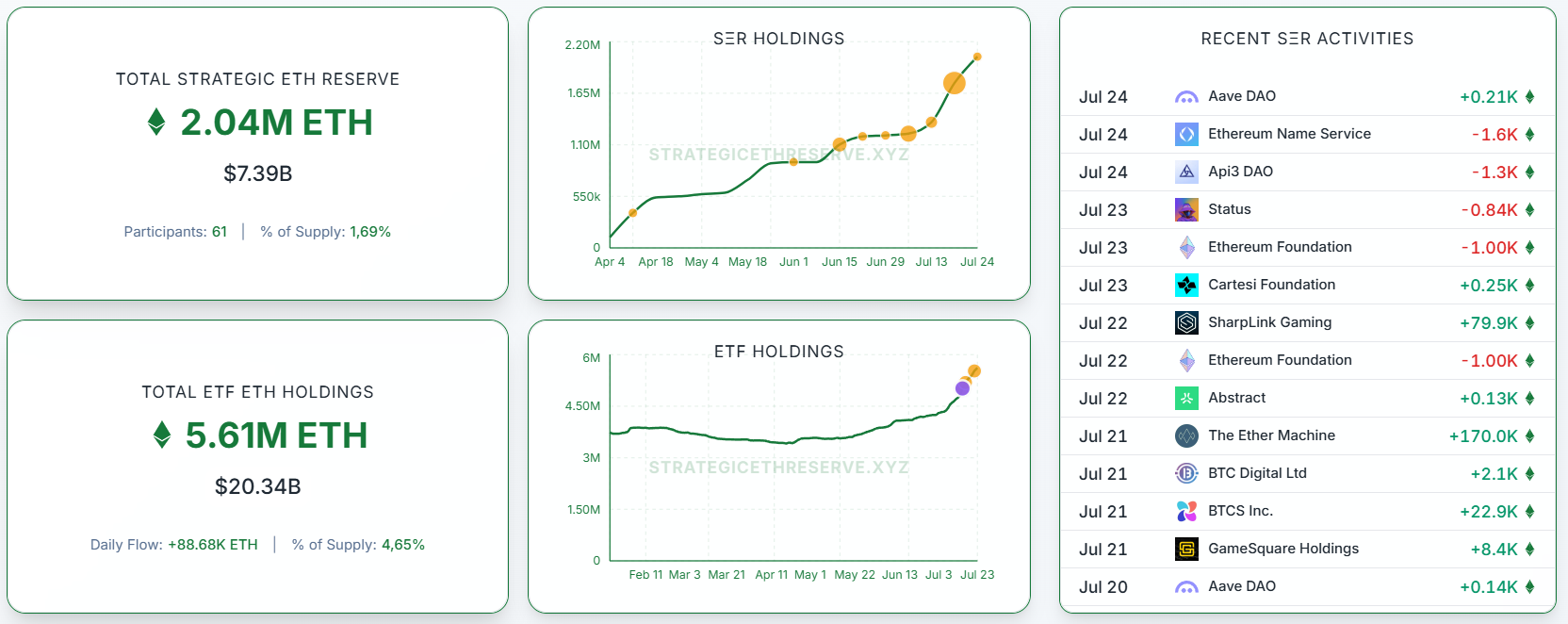The image size is (1568, 624).
Task: Click The Ether Machine logo
Action: coord(1185,435)
